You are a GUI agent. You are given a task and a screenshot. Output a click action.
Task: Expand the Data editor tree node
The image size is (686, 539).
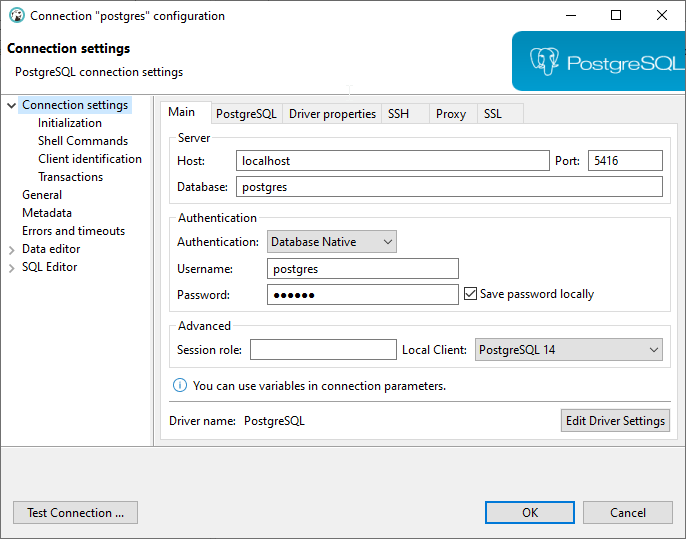[x=12, y=250]
